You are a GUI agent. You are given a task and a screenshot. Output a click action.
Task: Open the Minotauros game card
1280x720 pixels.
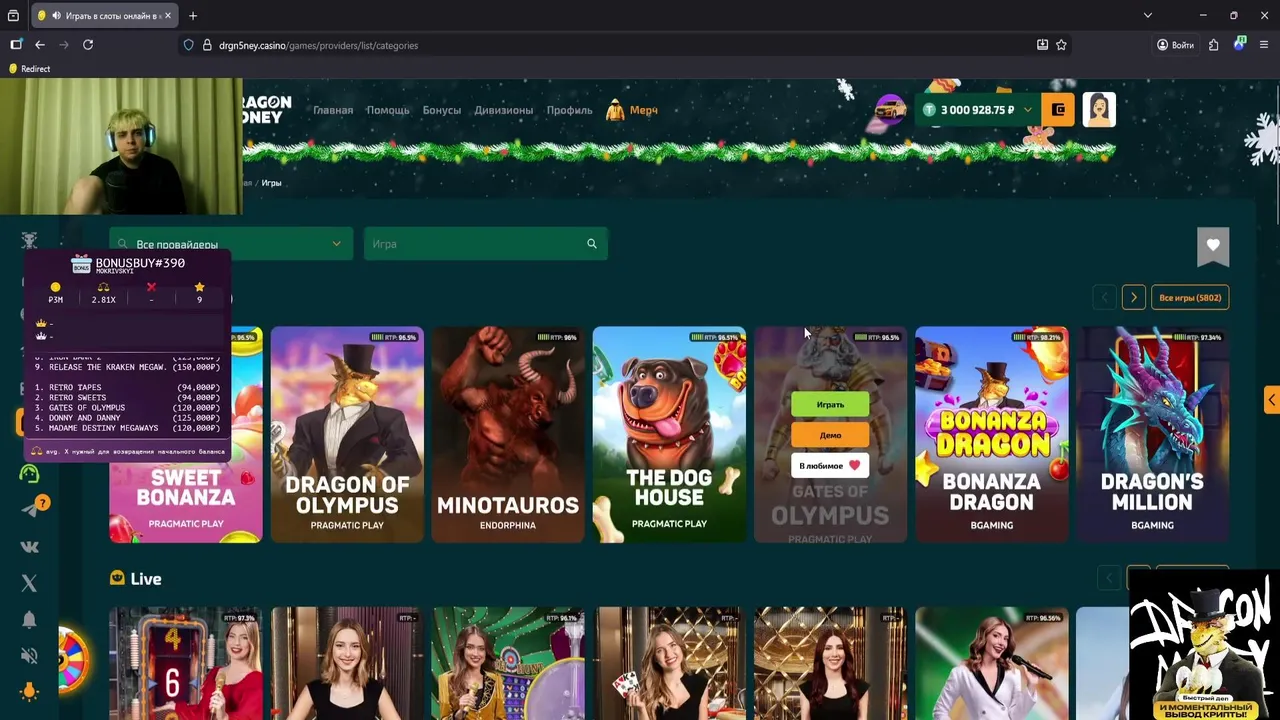click(x=508, y=434)
